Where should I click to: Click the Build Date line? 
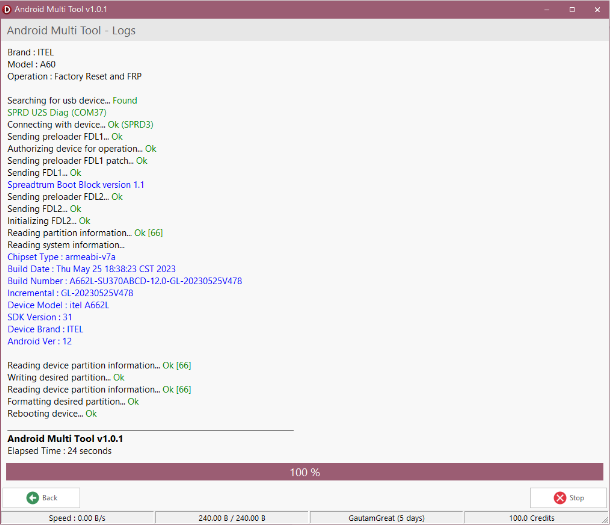[92, 271]
